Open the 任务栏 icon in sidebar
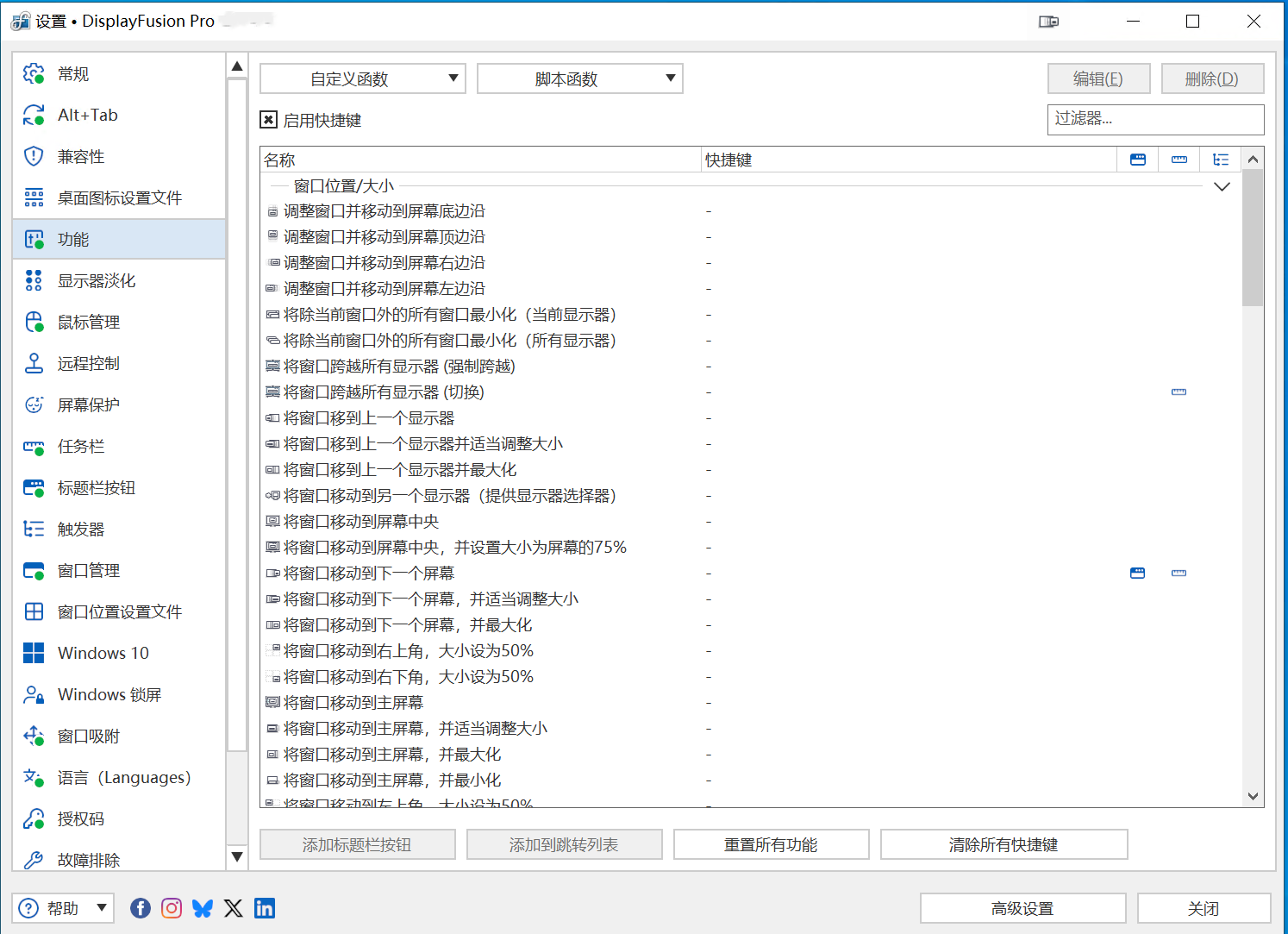 [x=34, y=447]
